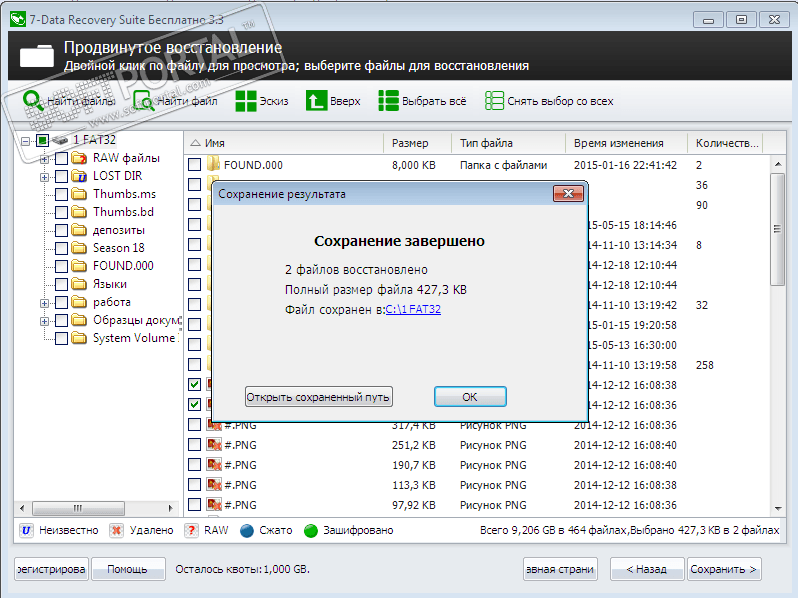Sort by Имя column header
798x598 pixels.
[283, 143]
